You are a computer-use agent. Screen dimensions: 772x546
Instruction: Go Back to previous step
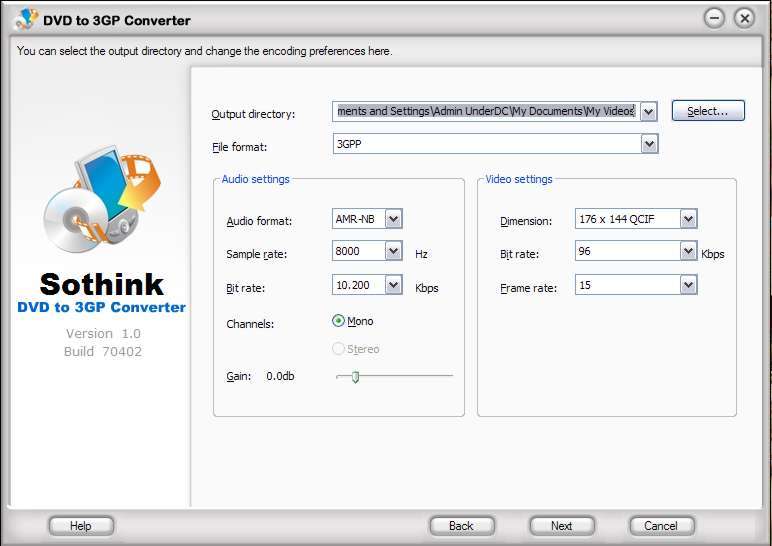461,526
